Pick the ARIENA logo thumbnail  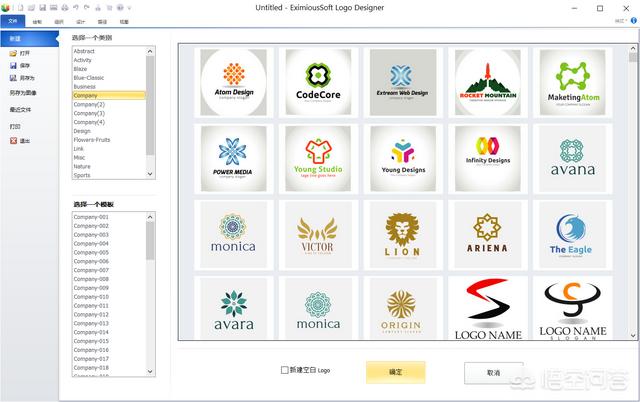pos(487,235)
